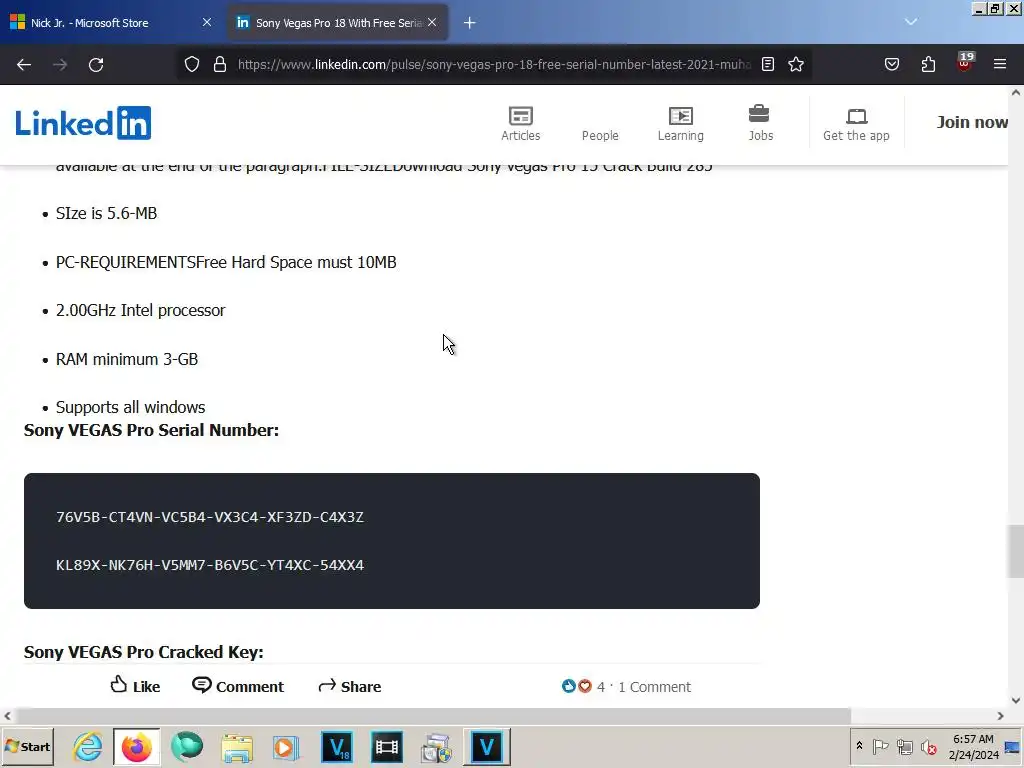The height and width of the screenshot is (768, 1024).
Task: Reload the current page
Action: [x=96, y=65]
